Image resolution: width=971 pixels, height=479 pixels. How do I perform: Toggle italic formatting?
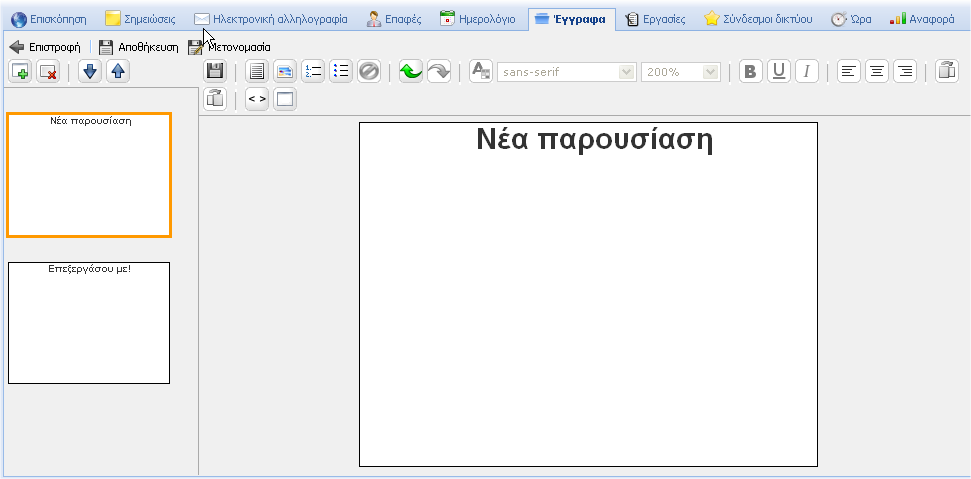pyautogui.click(x=807, y=71)
